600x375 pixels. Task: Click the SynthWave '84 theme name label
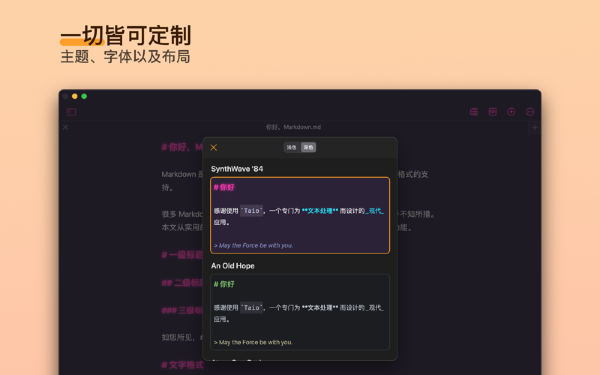tap(237, 169)
